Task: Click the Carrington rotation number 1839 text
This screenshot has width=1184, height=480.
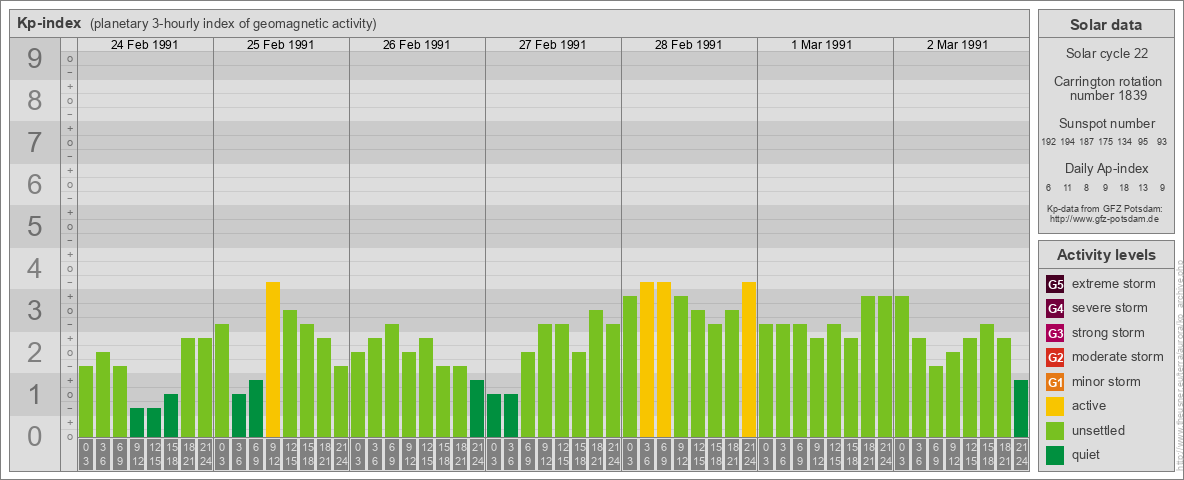Action: coord(1106,88)
